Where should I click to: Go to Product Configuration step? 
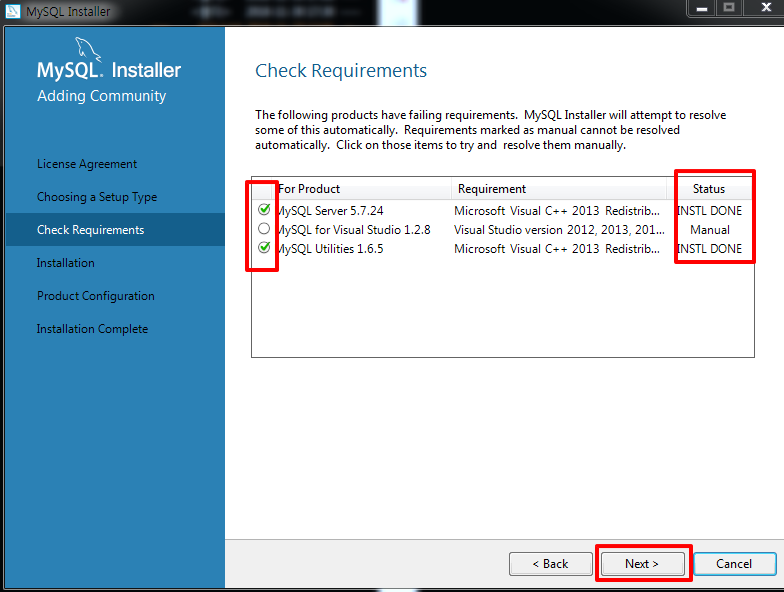coord(96,296)
